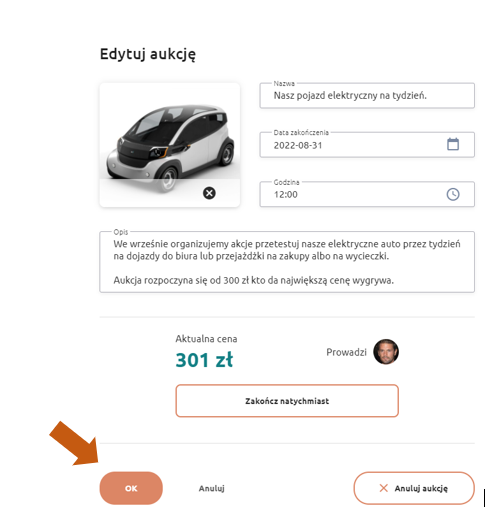The height and width of the screenshot is (522, 490).
Task: Click the leading bidder's avatar photo
Action: click(386, 352)
